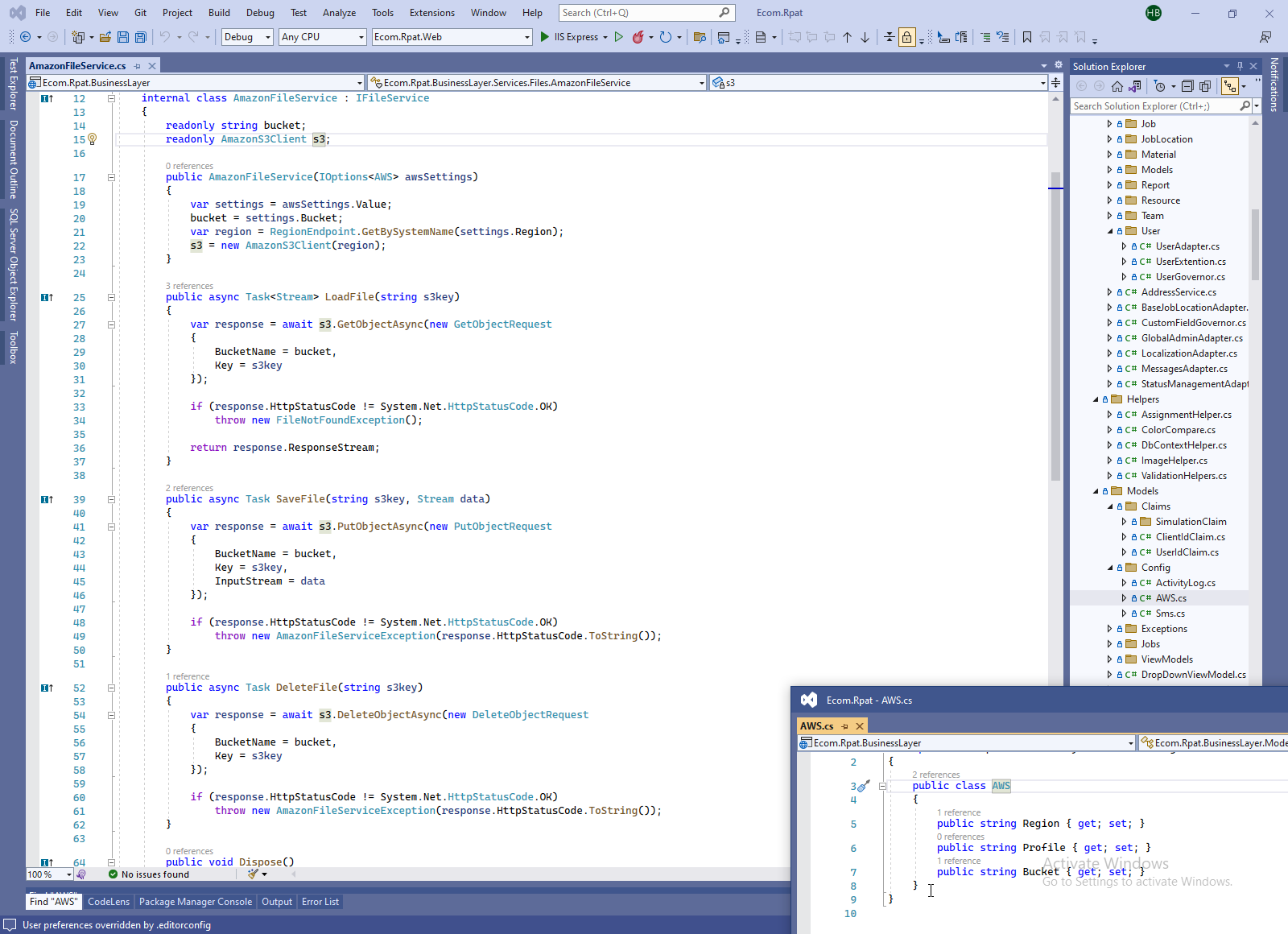1288x934 pixels.
Task: Open the Error List panel tab
Action: coord(320,902)
